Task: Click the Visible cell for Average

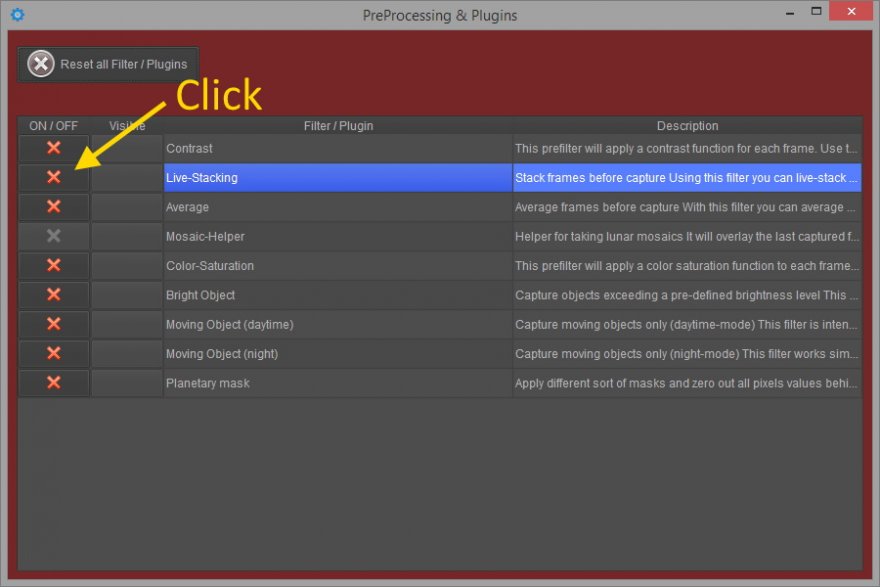Action: pyautogui.click(x=127, y=207)
